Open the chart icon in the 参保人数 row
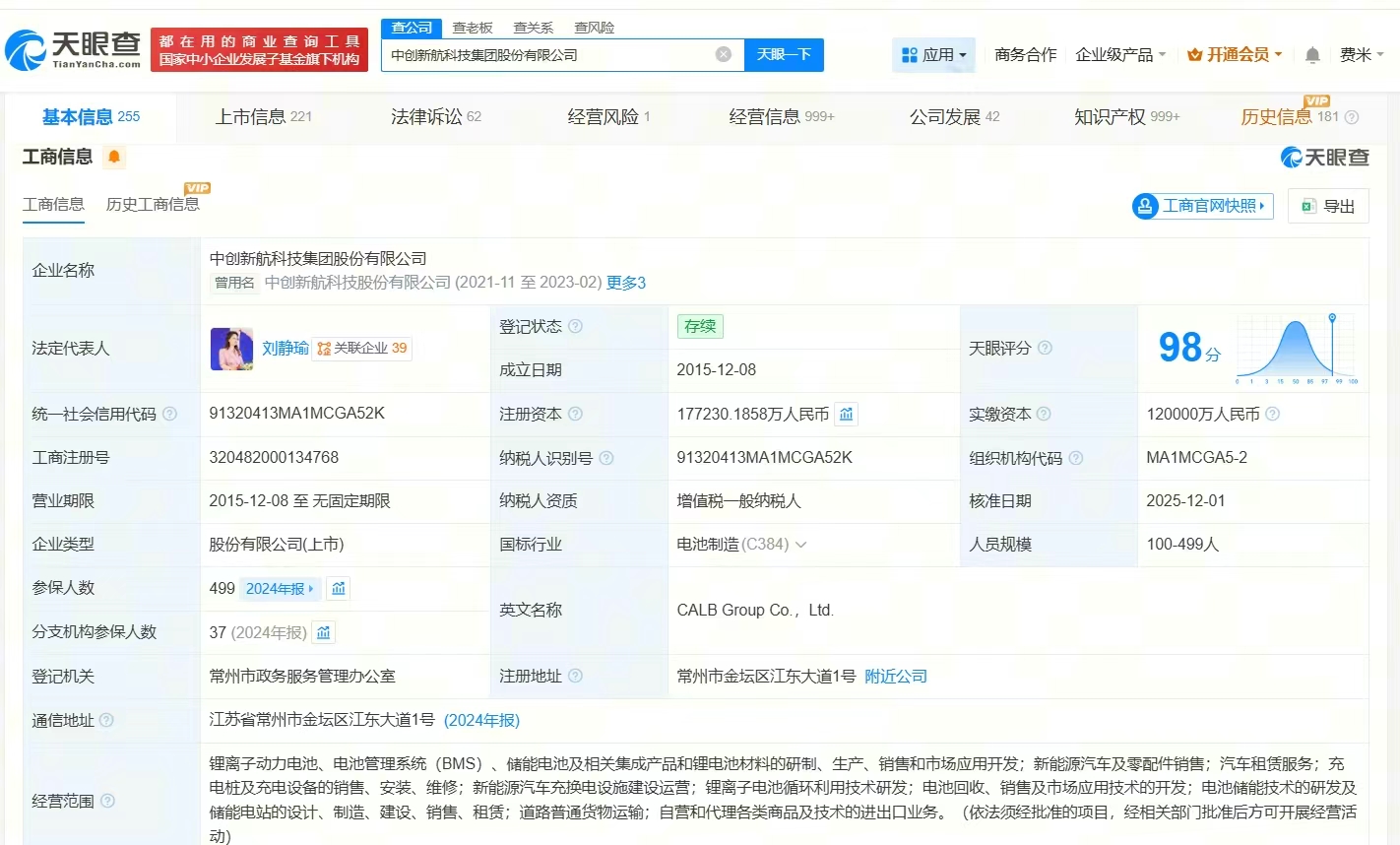The width and height of the screenshot is (1400, 845). click(x=339, y=588)
